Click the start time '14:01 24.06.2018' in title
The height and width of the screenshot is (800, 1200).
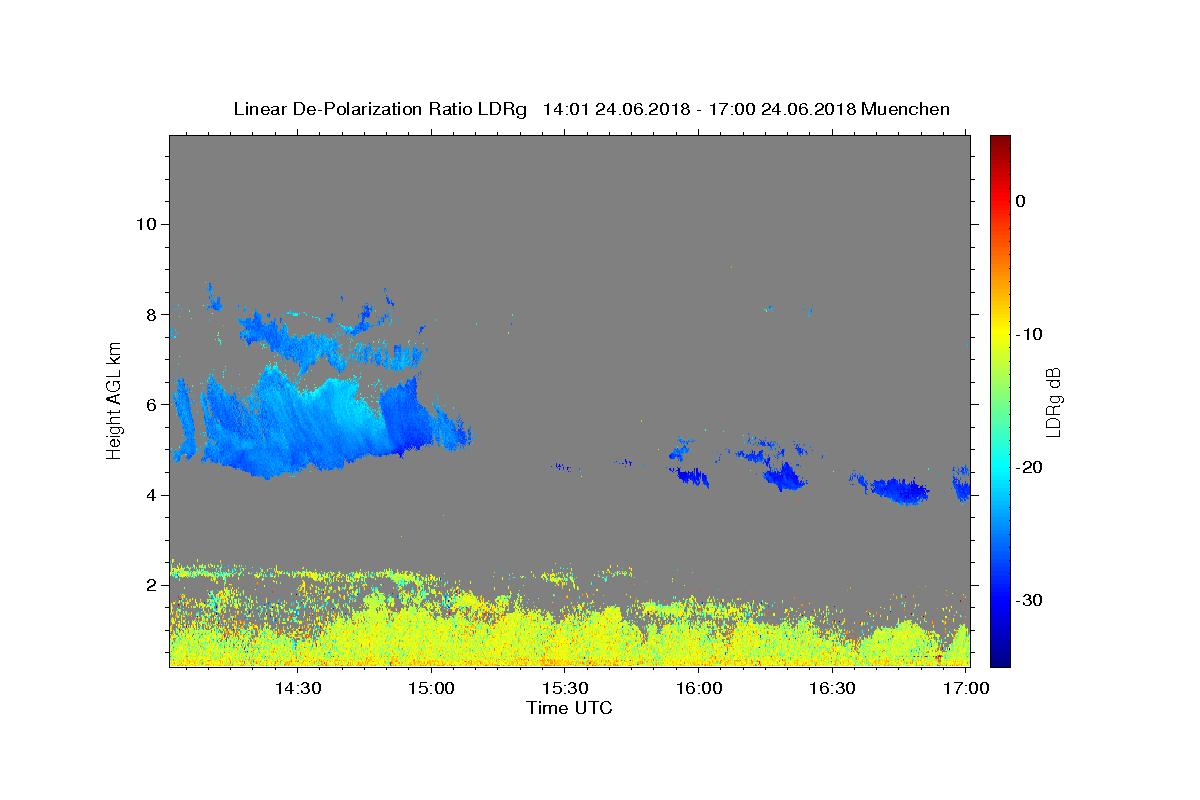tap(616, 109)
